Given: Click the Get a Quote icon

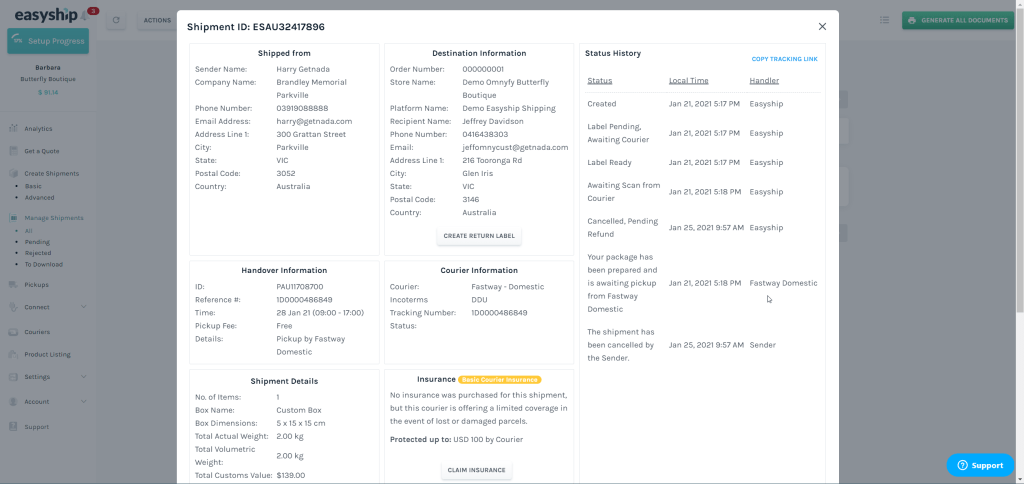Looking at the screenshot, I should 13,151.
